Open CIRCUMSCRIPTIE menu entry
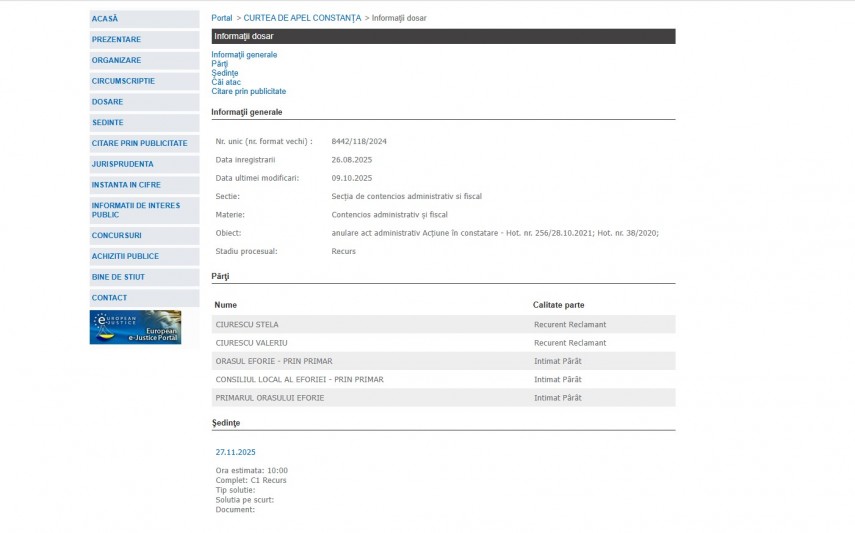This screenshot has width=855, height=533. pyautogui.click(x=123, y=81)
